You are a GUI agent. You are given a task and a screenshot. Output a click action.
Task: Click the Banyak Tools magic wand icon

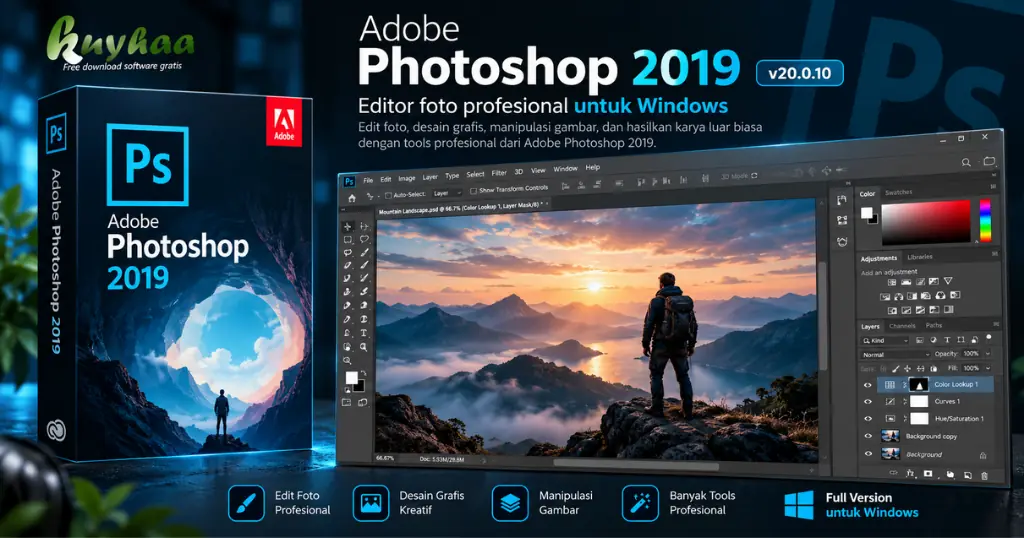click(x=640, y=503)
